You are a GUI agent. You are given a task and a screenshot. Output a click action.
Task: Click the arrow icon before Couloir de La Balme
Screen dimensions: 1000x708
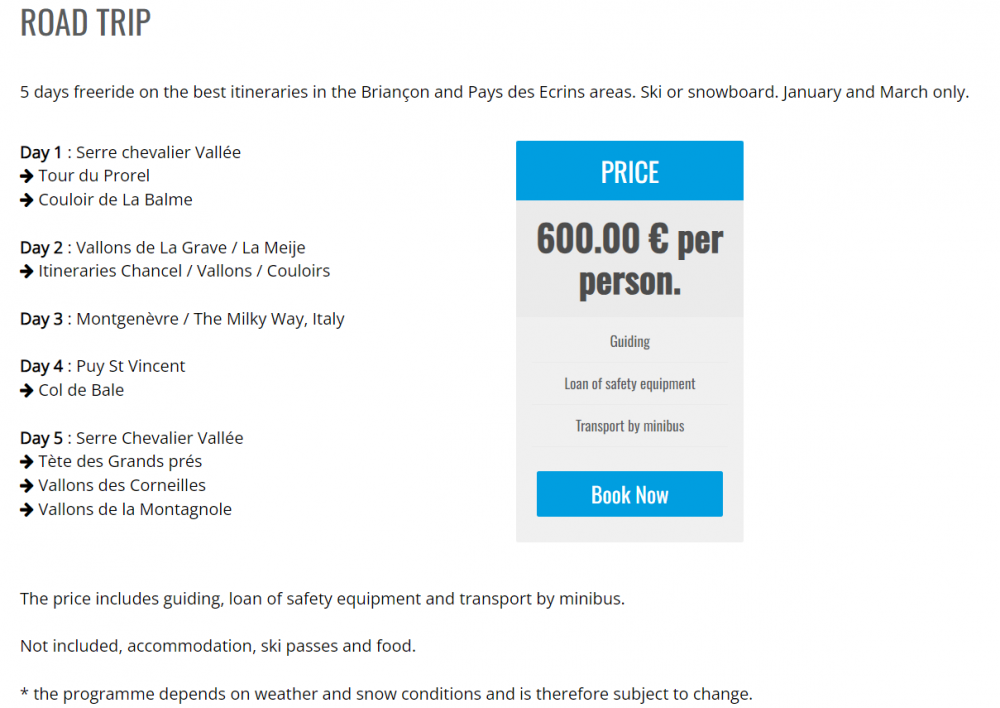27,200
